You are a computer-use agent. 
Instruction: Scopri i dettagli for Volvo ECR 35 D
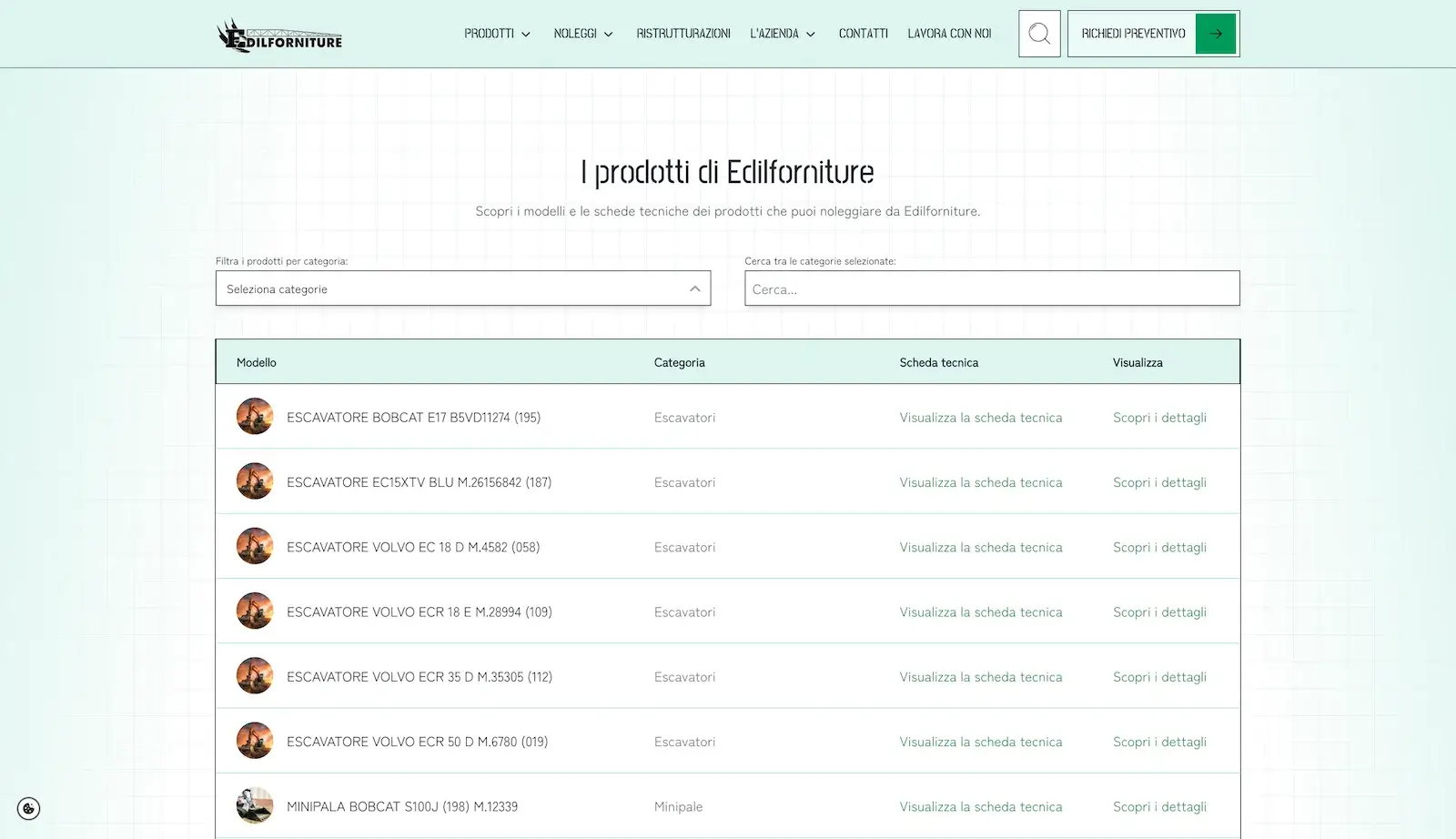tap(1159, 677)
